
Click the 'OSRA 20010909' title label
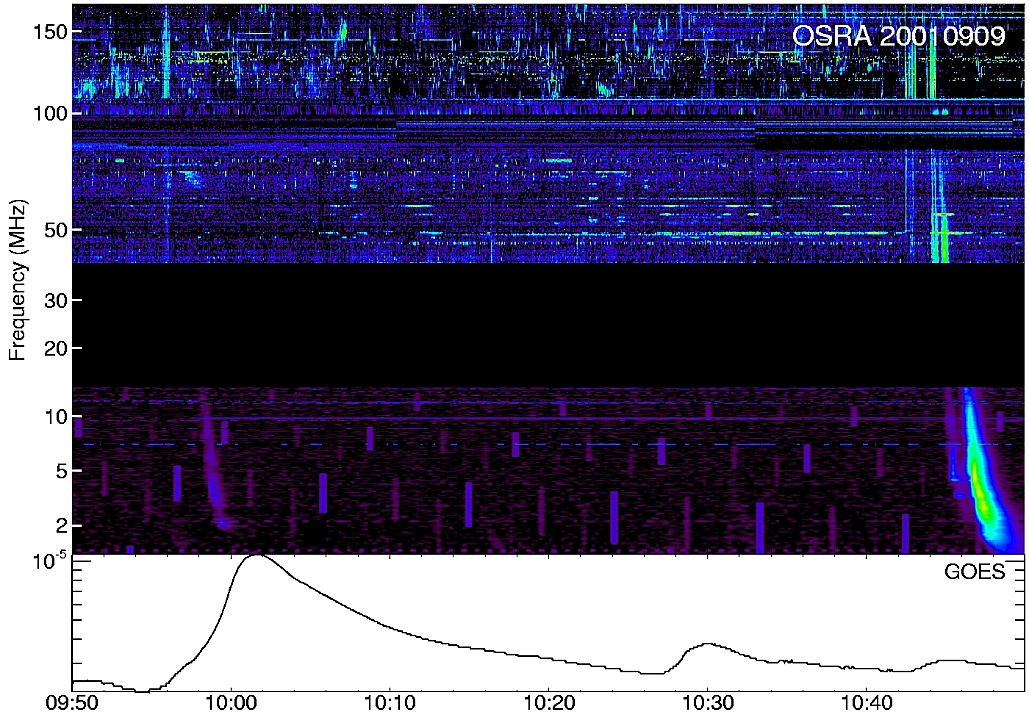pyautogui.click(x=898, y=35)
